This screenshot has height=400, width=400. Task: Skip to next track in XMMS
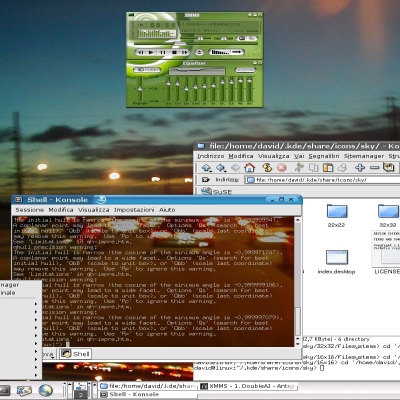184,52
